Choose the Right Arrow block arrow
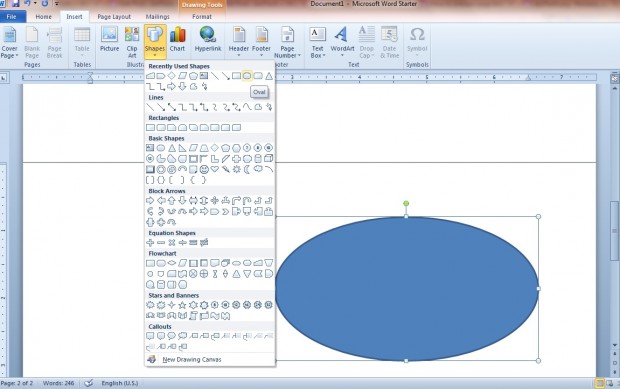The image size is (620, 389). click(150, 200)
